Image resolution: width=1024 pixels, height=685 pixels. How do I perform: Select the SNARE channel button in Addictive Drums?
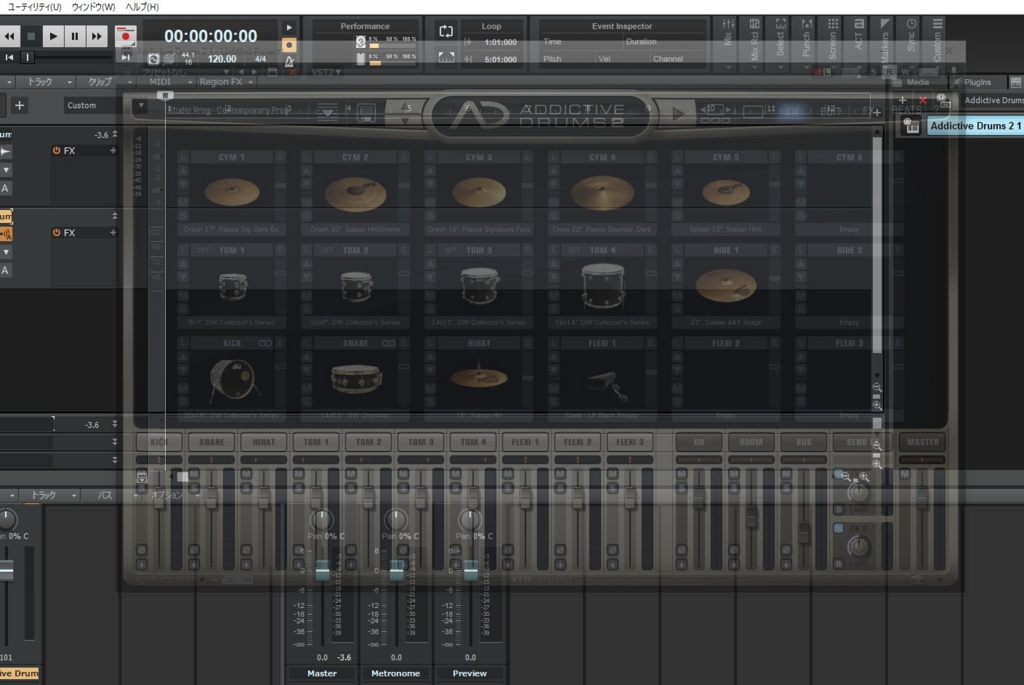coord(212,442)
